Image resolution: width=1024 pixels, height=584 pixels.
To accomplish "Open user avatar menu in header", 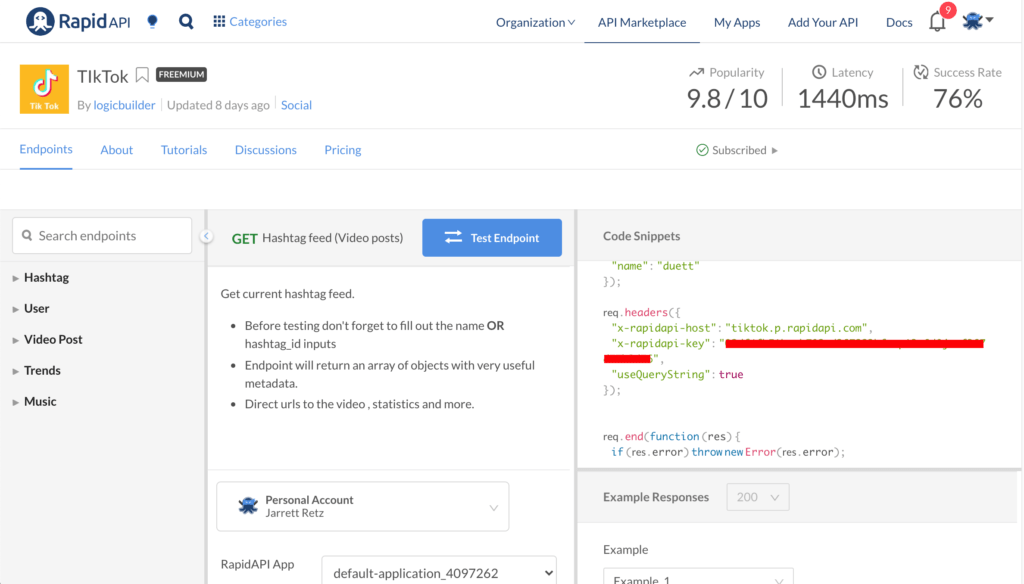I will [977, 21].
